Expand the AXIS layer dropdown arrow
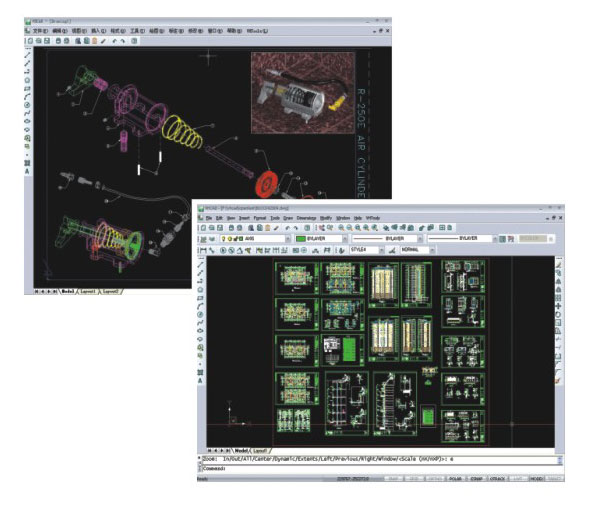 coord(288,239)
